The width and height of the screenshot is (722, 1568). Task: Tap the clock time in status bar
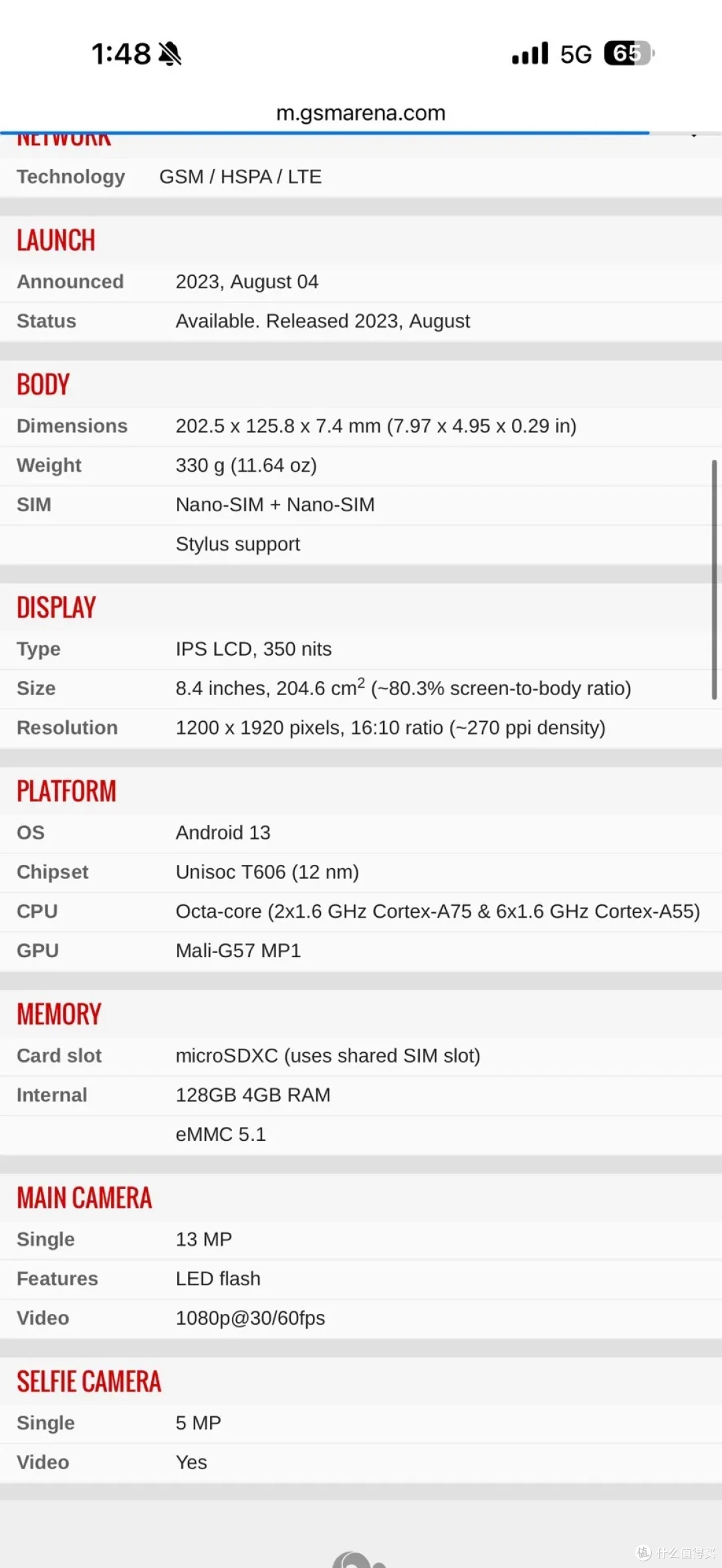click(x=121, y=53)
